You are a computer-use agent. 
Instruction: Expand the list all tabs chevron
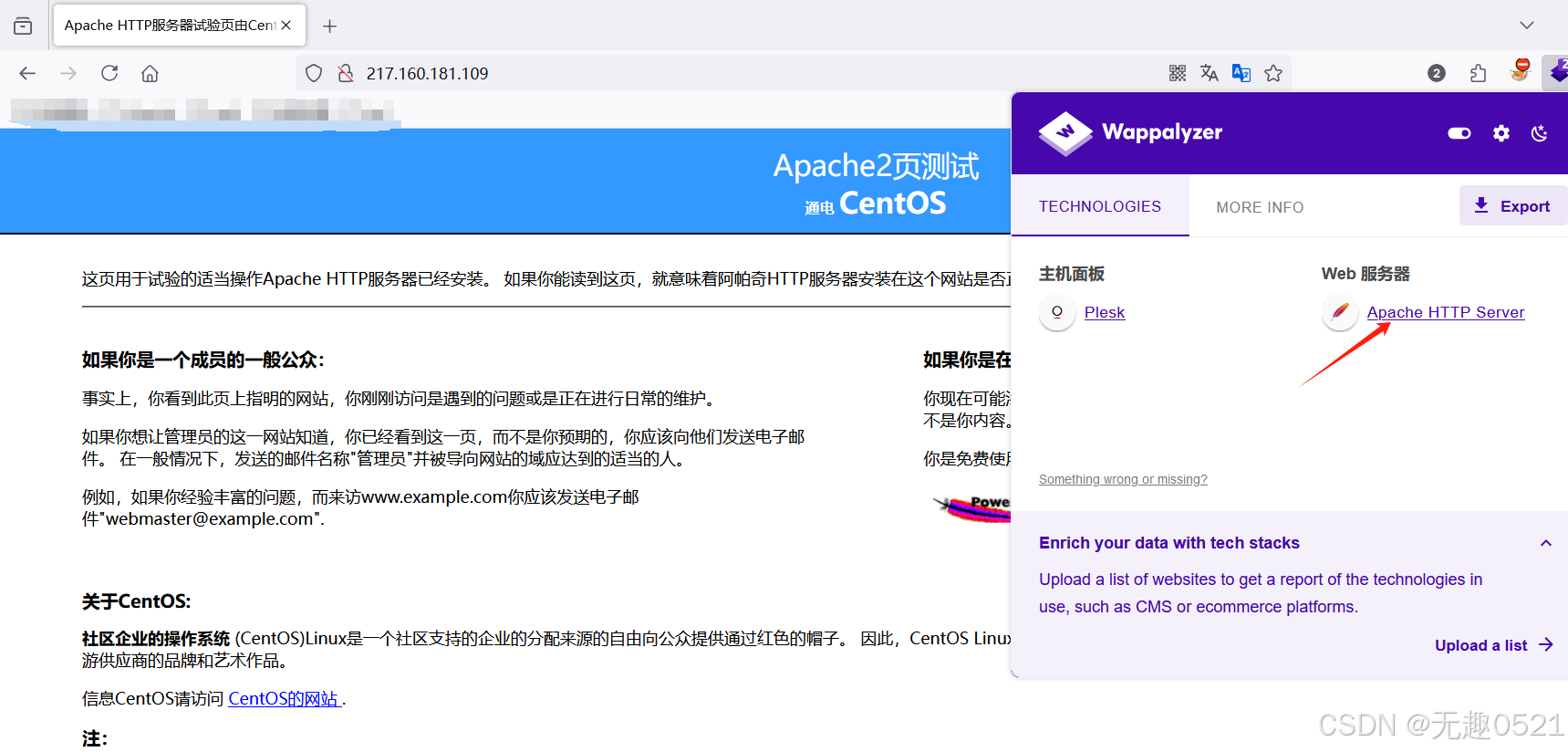(x=1527, y=26)
